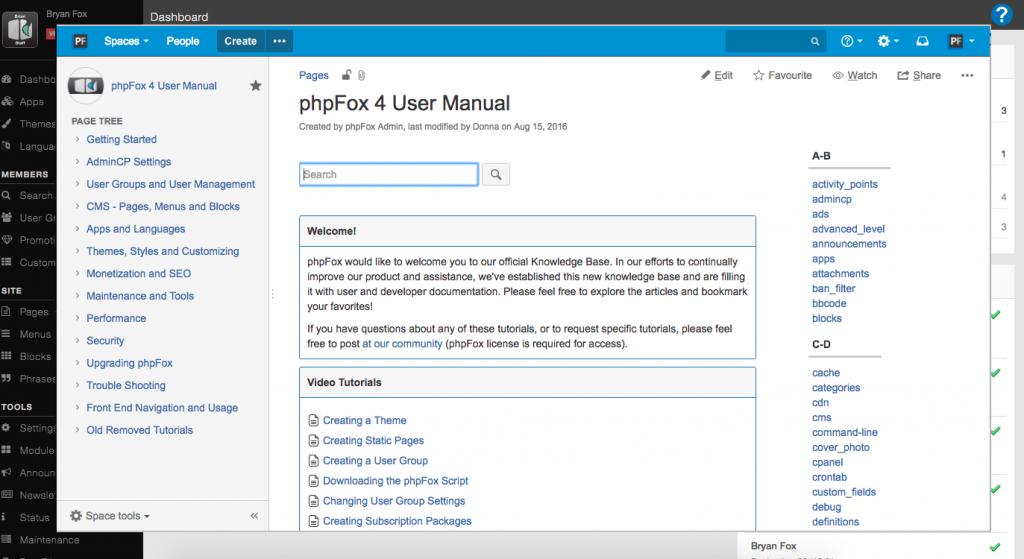Image resolution: width=1024 pixels, height=559 pixels.
Task: Go to the People menu item
Action: coord(183,41)
